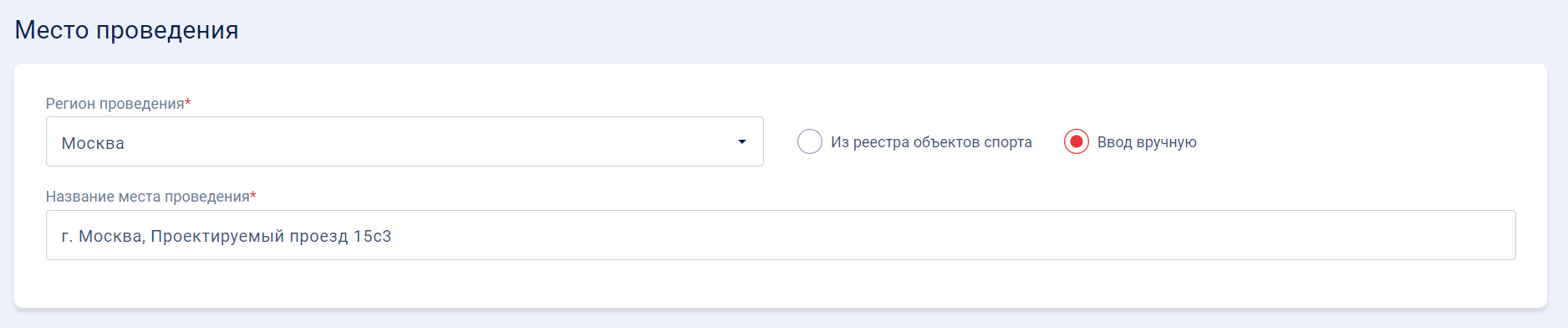Viewport: 1568px width, 328px height.
Task: Click the selected value Москва in region field
Action: coord(93,143)
